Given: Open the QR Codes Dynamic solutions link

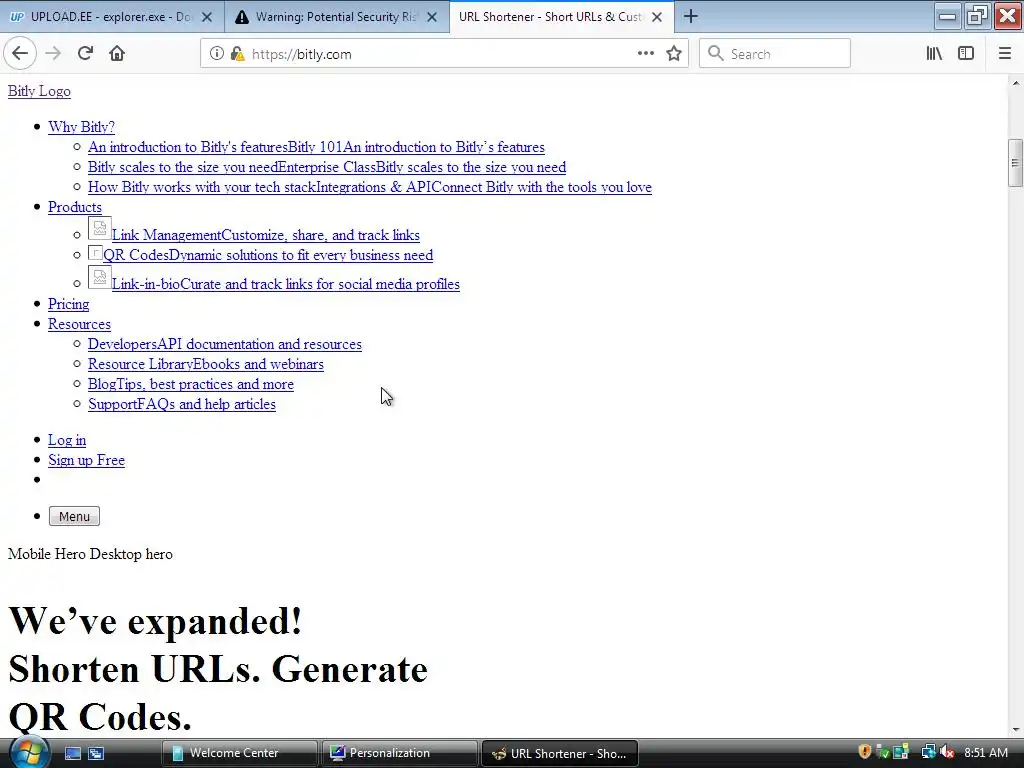Looking at the screenshot, I should [268, 255].
